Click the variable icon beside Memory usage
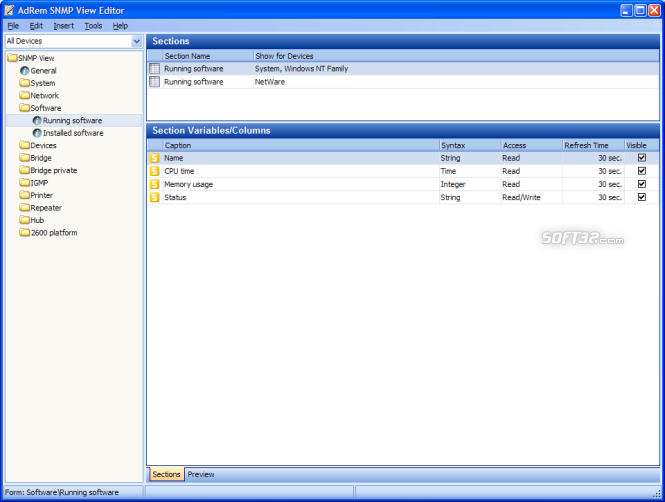This screenshot has height=502, width=665. 154,184
